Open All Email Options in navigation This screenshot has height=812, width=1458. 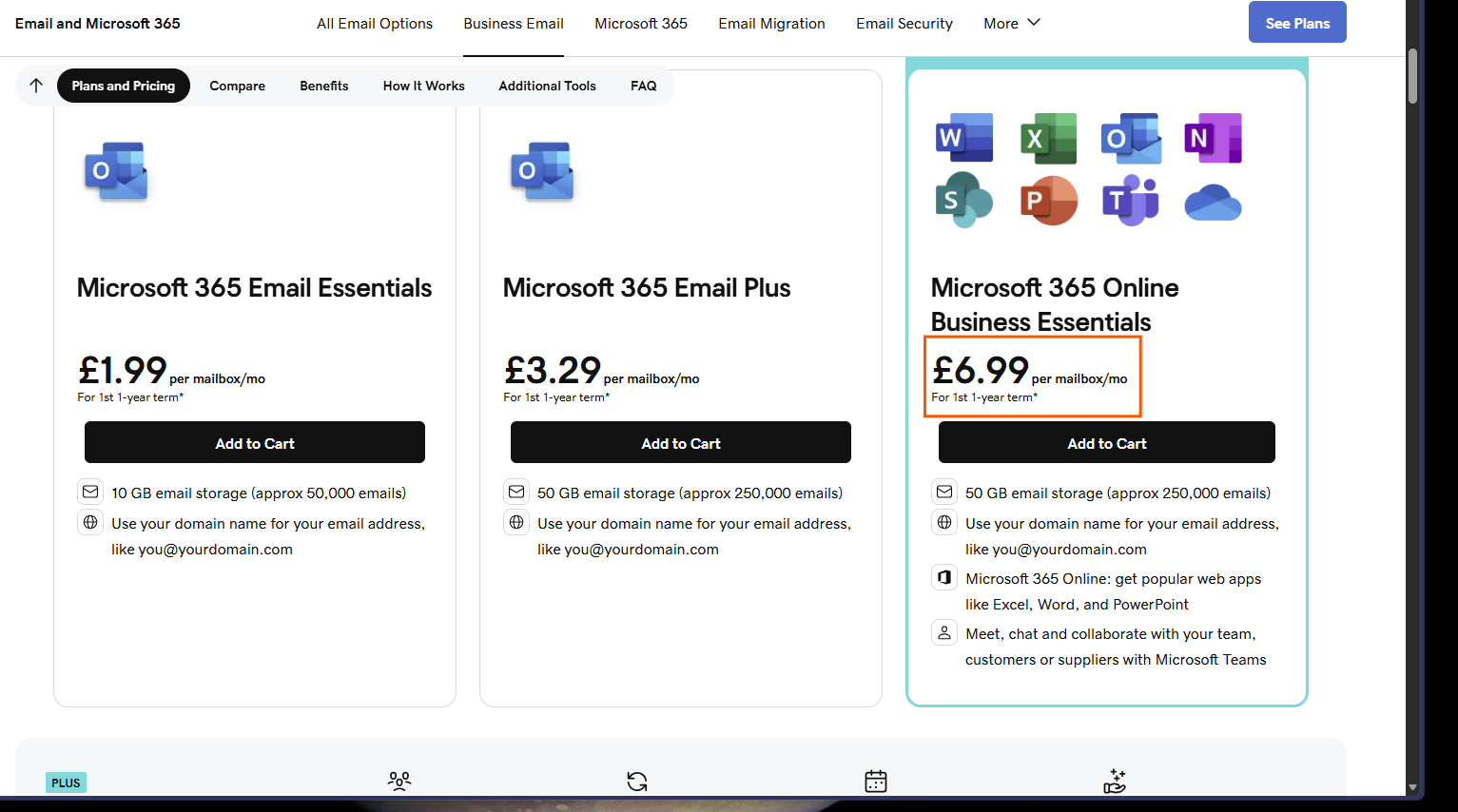[x=375, y=23]
